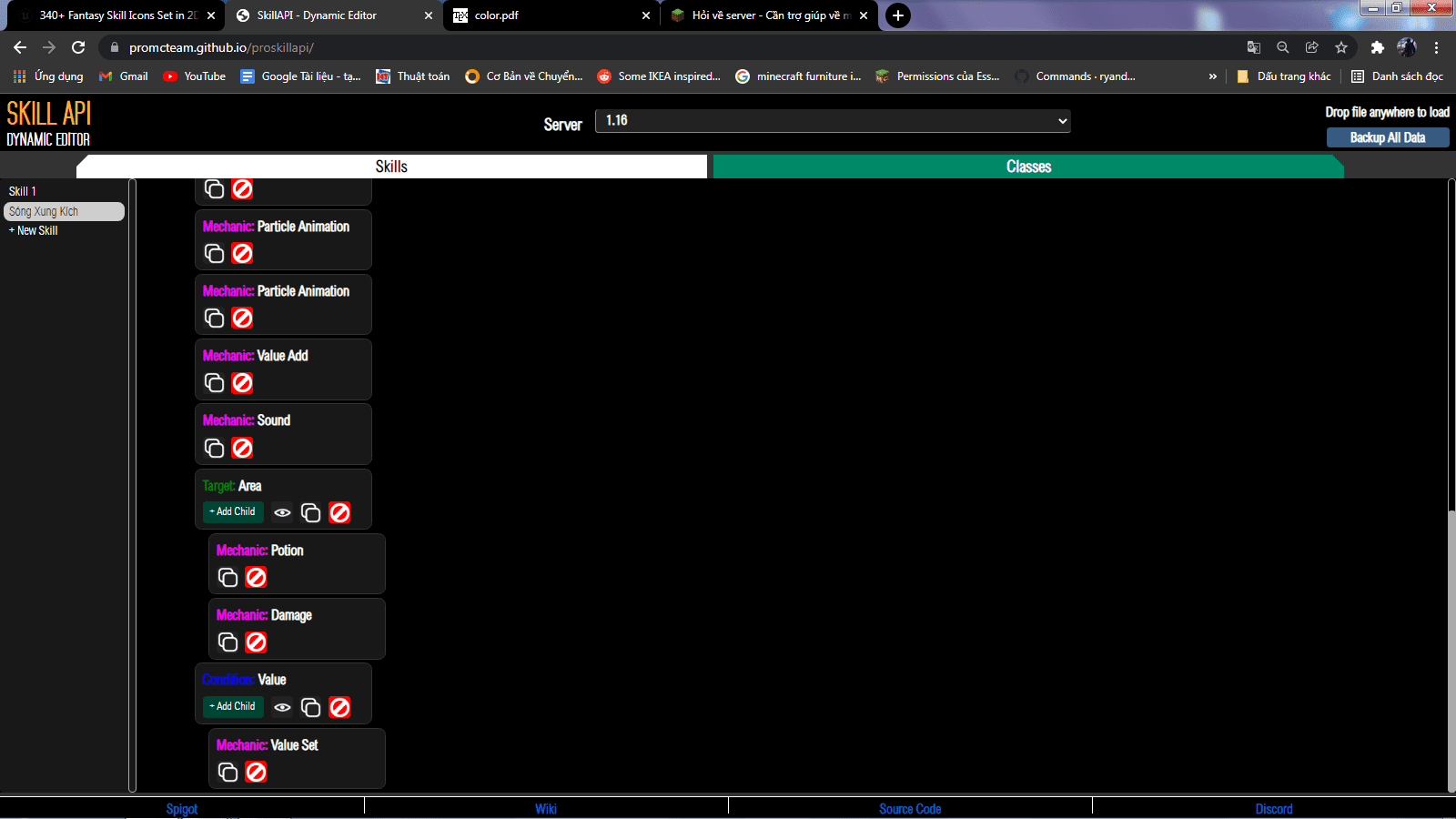The height and width of the screenshot is (819, 1456).
Task: Switch to the Classes tab
Action: 1028,167
